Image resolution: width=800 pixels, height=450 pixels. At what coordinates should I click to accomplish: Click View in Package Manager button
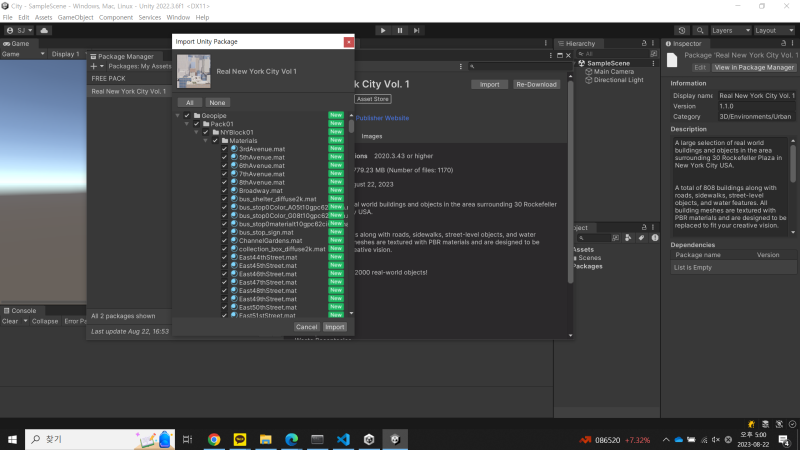coord(754,67)
